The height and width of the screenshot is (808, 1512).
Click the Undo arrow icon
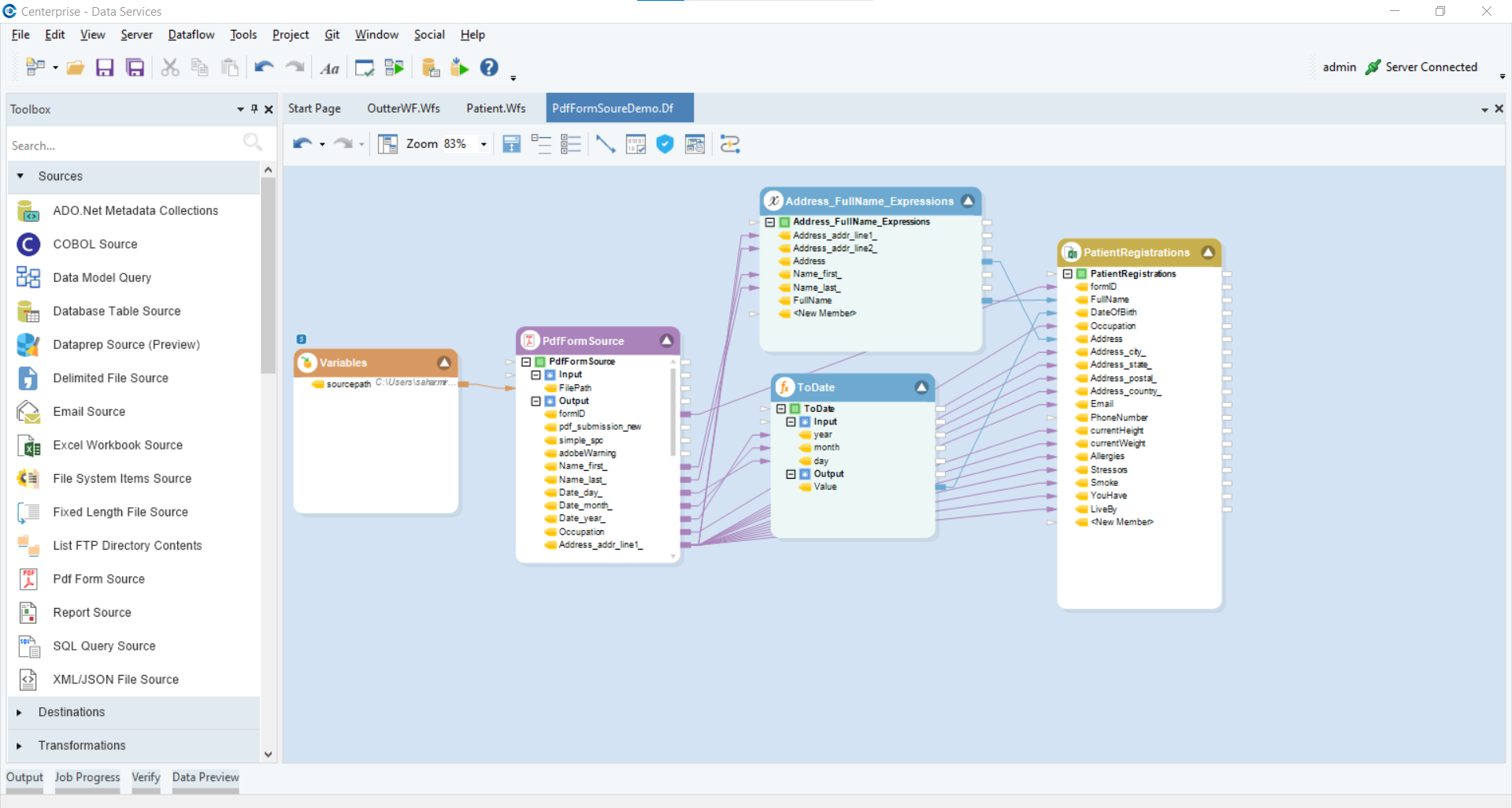262,67
